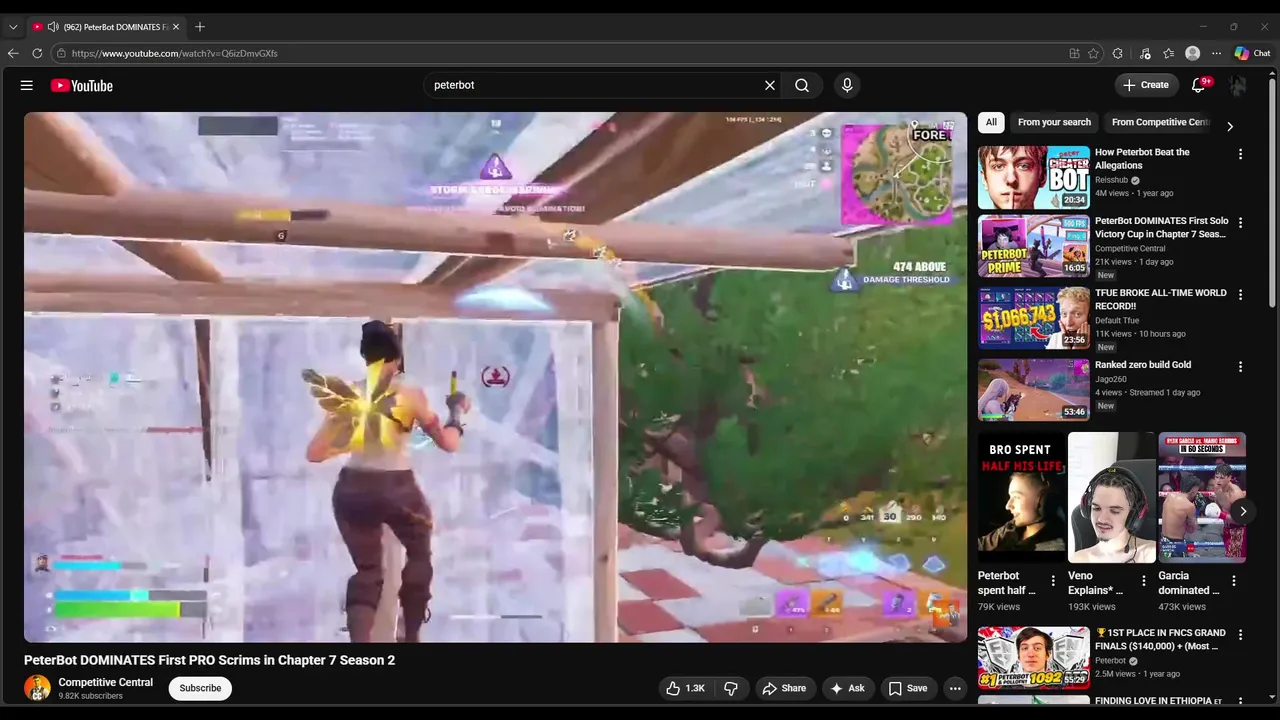Click the magnifying glass search button
Image resolution: width=1280 pixels, height=720 pixels.
pos(802,85)
